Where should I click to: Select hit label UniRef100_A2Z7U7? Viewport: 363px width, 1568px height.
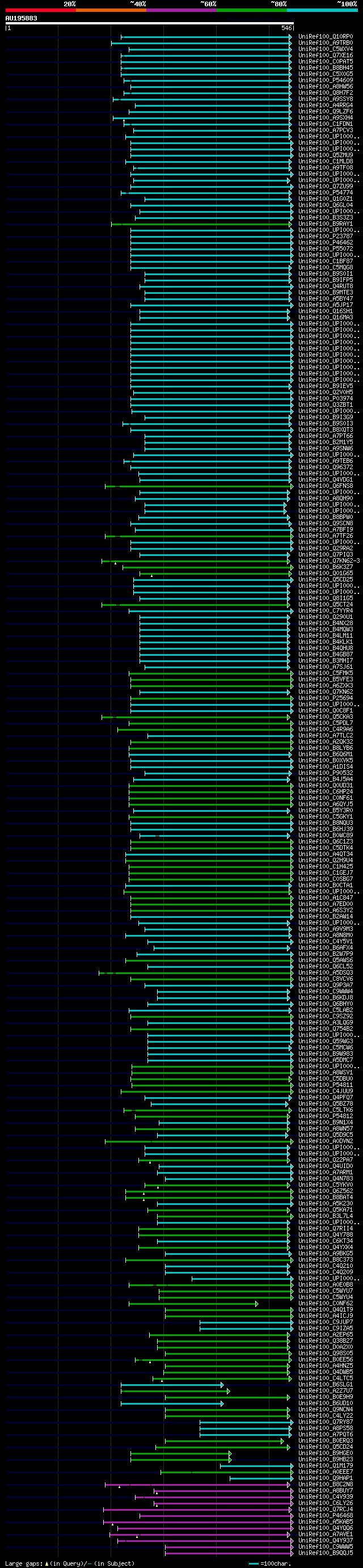click(325, 1390)
